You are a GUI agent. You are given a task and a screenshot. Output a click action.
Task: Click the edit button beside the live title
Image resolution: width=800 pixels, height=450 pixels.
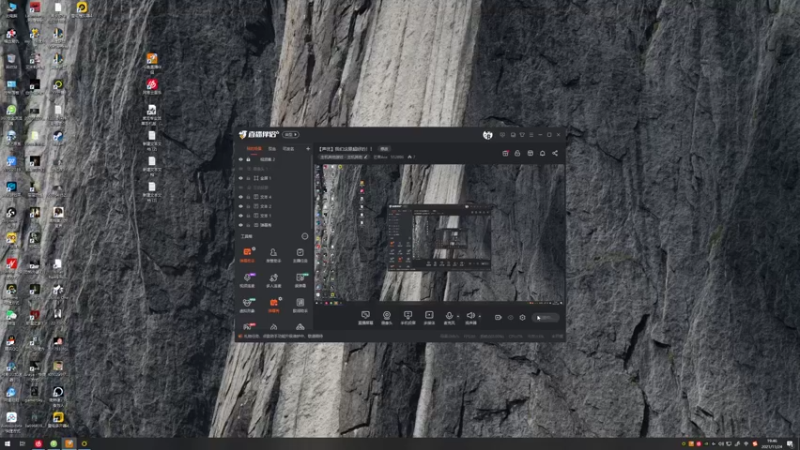[384, 149]
